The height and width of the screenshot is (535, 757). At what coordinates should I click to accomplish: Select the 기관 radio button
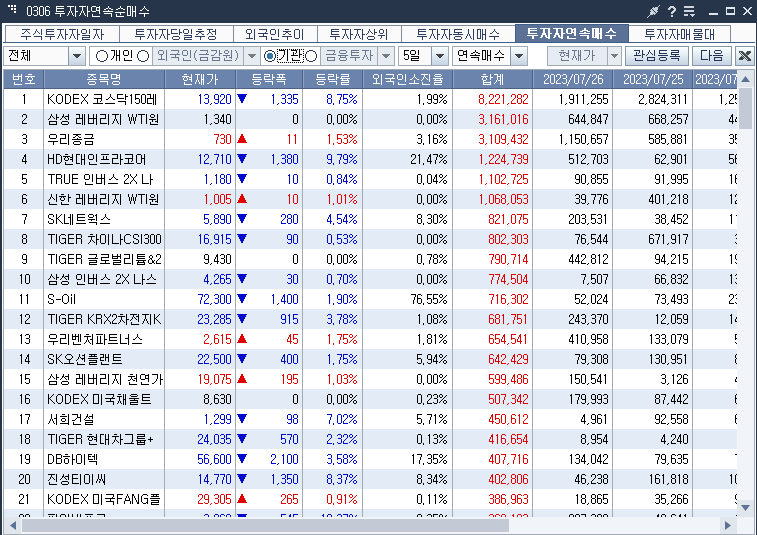coord(270,56)
